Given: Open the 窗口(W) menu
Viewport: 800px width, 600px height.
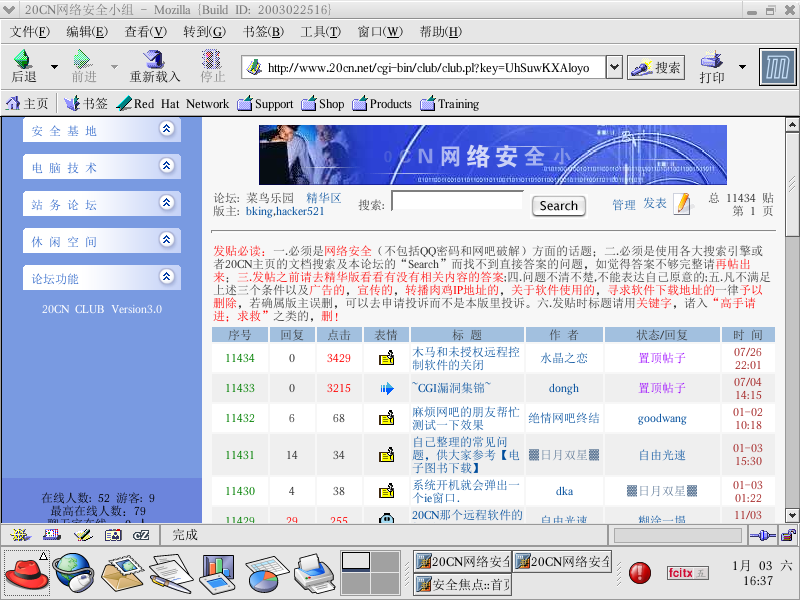Looking at the screenshot, I should (x=380, y=32).
